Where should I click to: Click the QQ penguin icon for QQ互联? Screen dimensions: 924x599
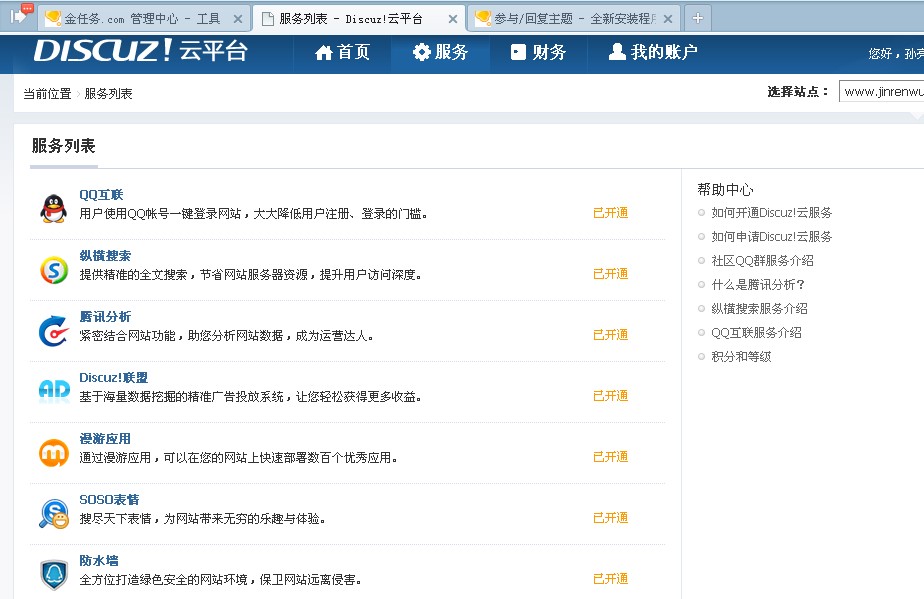click(54, 208)
